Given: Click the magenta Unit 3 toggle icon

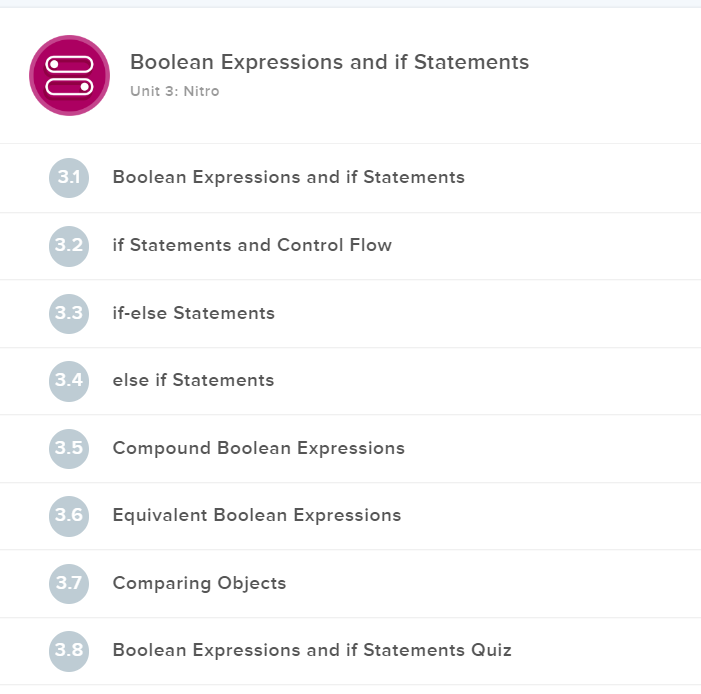Looking at the screenshot, I should [69, 76].
